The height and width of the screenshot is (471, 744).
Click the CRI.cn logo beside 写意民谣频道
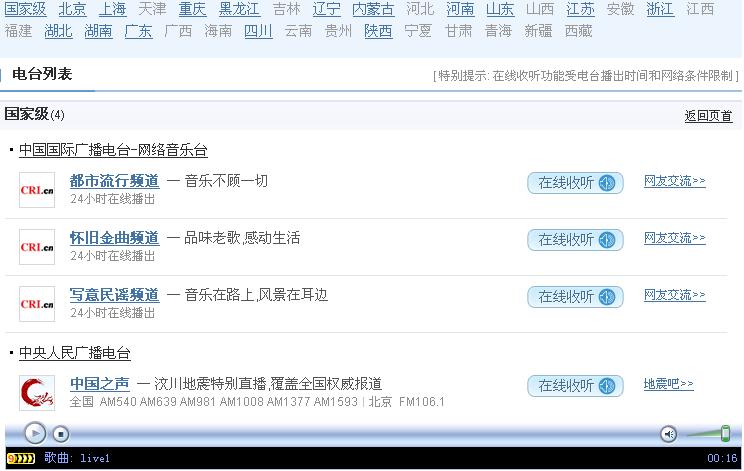click(37, 304)
